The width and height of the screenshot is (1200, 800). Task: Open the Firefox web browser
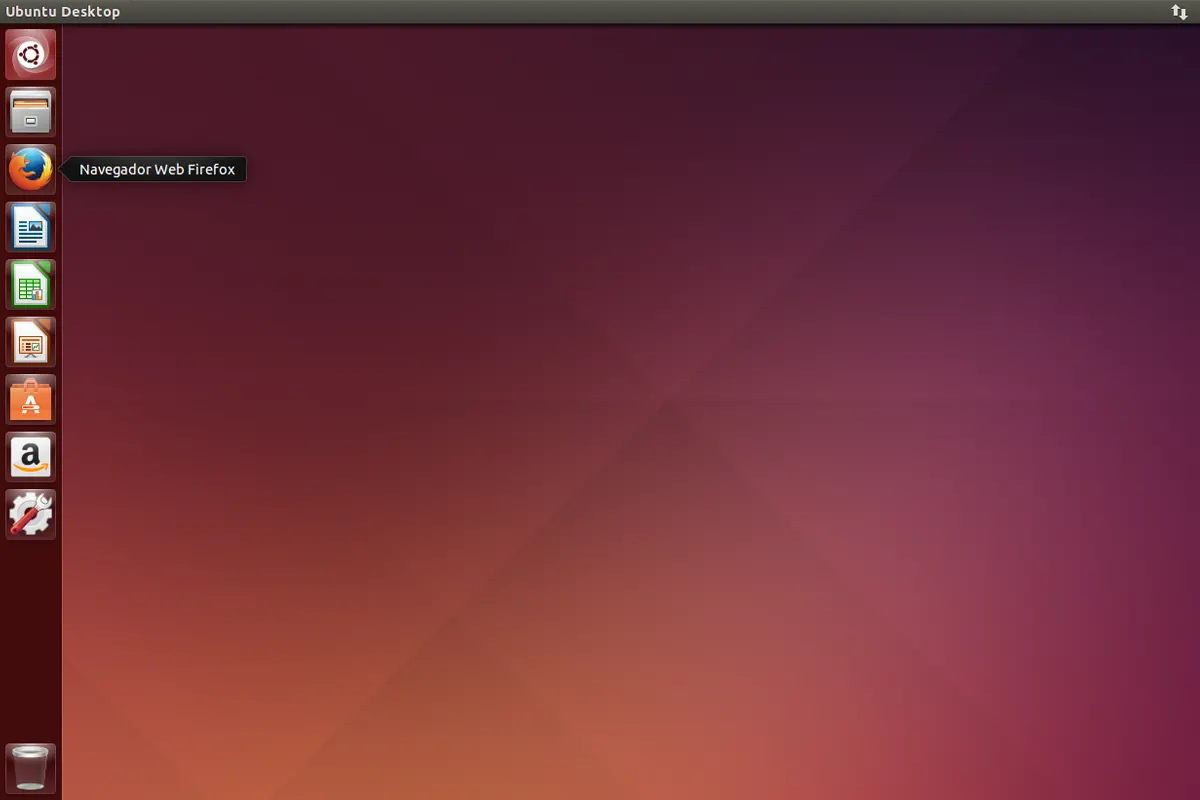(31, 169)
